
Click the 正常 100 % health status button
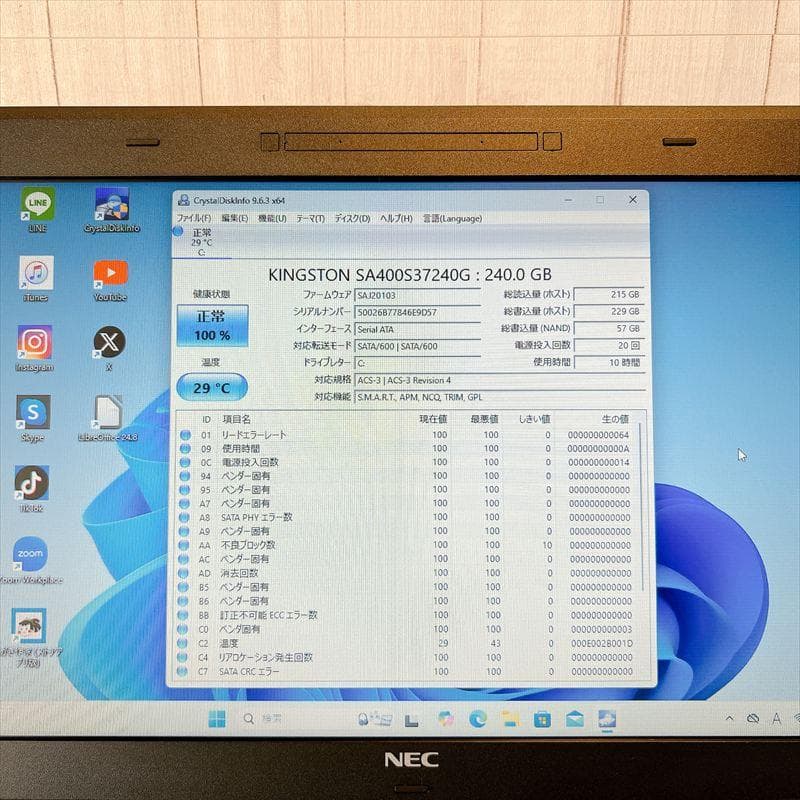point(212,326)
